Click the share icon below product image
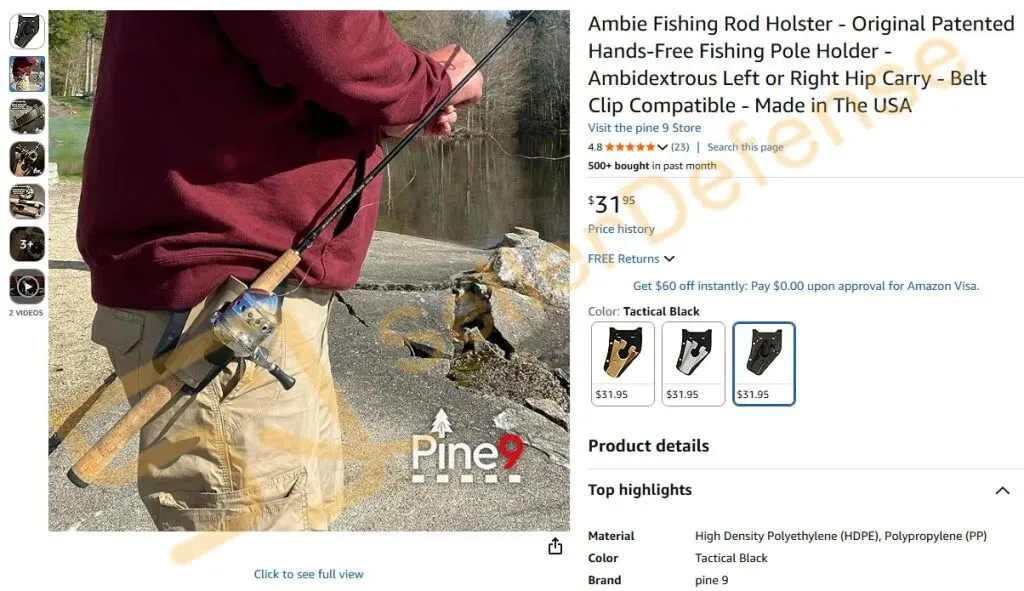The image size is (1024, 591). click(x=555, y=546)
